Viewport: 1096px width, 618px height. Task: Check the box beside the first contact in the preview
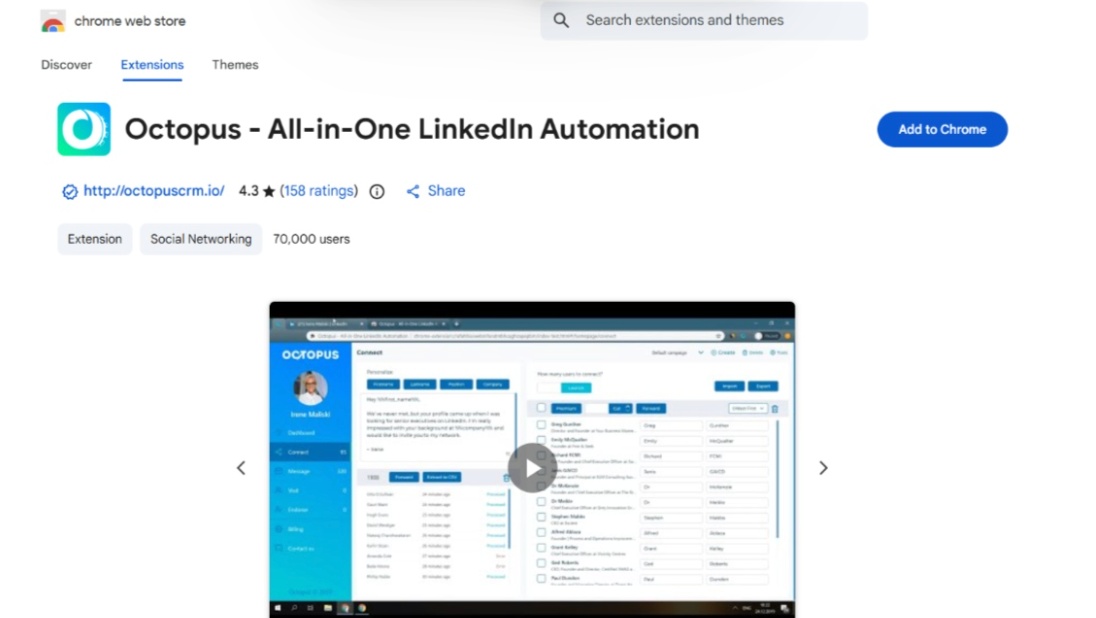[x=540, y=424]
